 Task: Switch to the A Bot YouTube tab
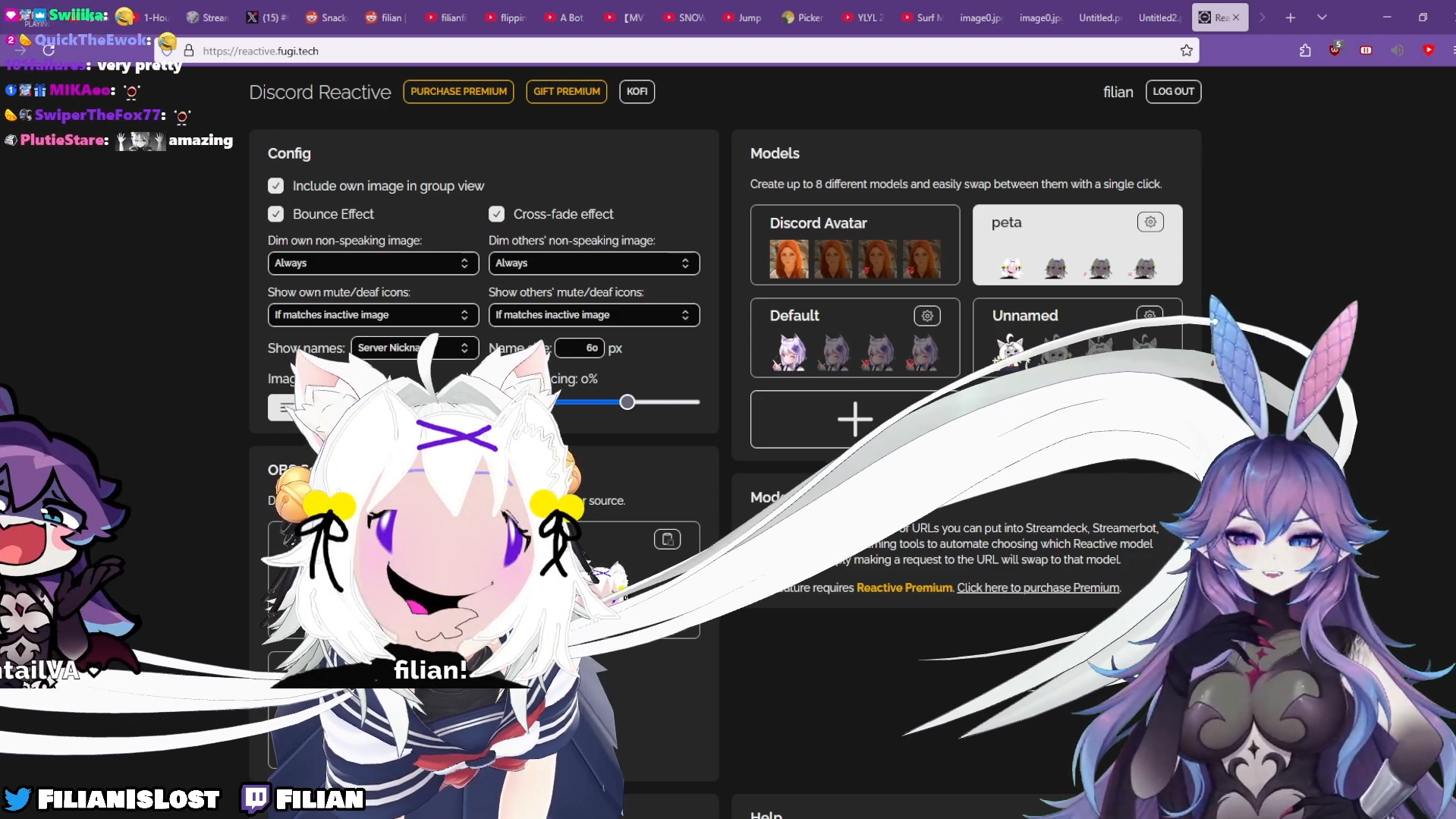(x=564, y=17)
